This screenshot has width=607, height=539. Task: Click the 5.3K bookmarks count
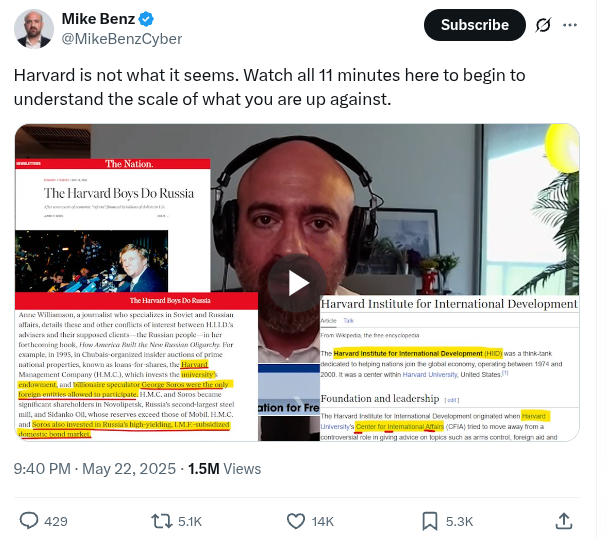click(459, 522)
